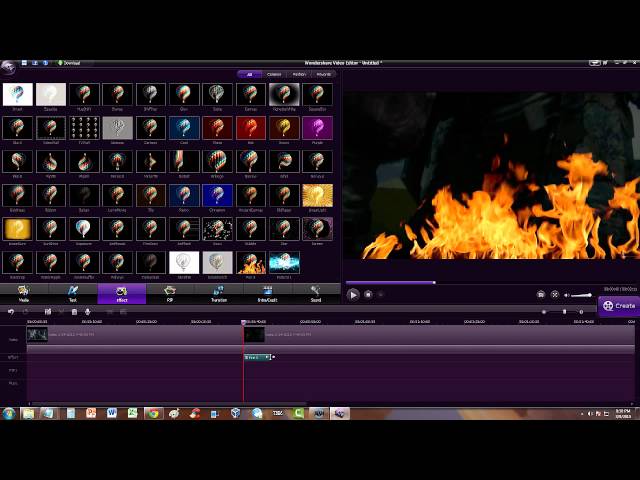Screen dimensions: 640x480
Task: Seek on the preview progress bar
Action: tap(492, 282)
